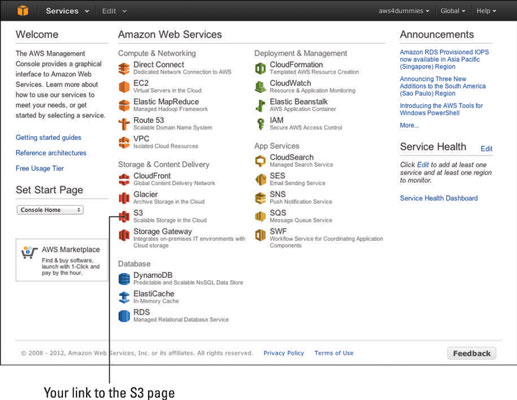Click the DynamoDB service name link
The height and width of the screenshot is (400, 517).
point(153,275)
